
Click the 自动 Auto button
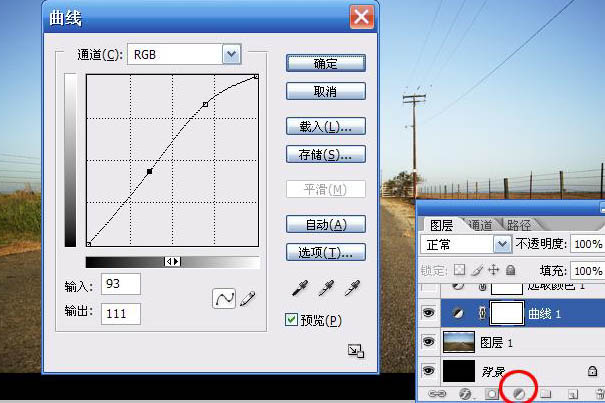point(325,224)
